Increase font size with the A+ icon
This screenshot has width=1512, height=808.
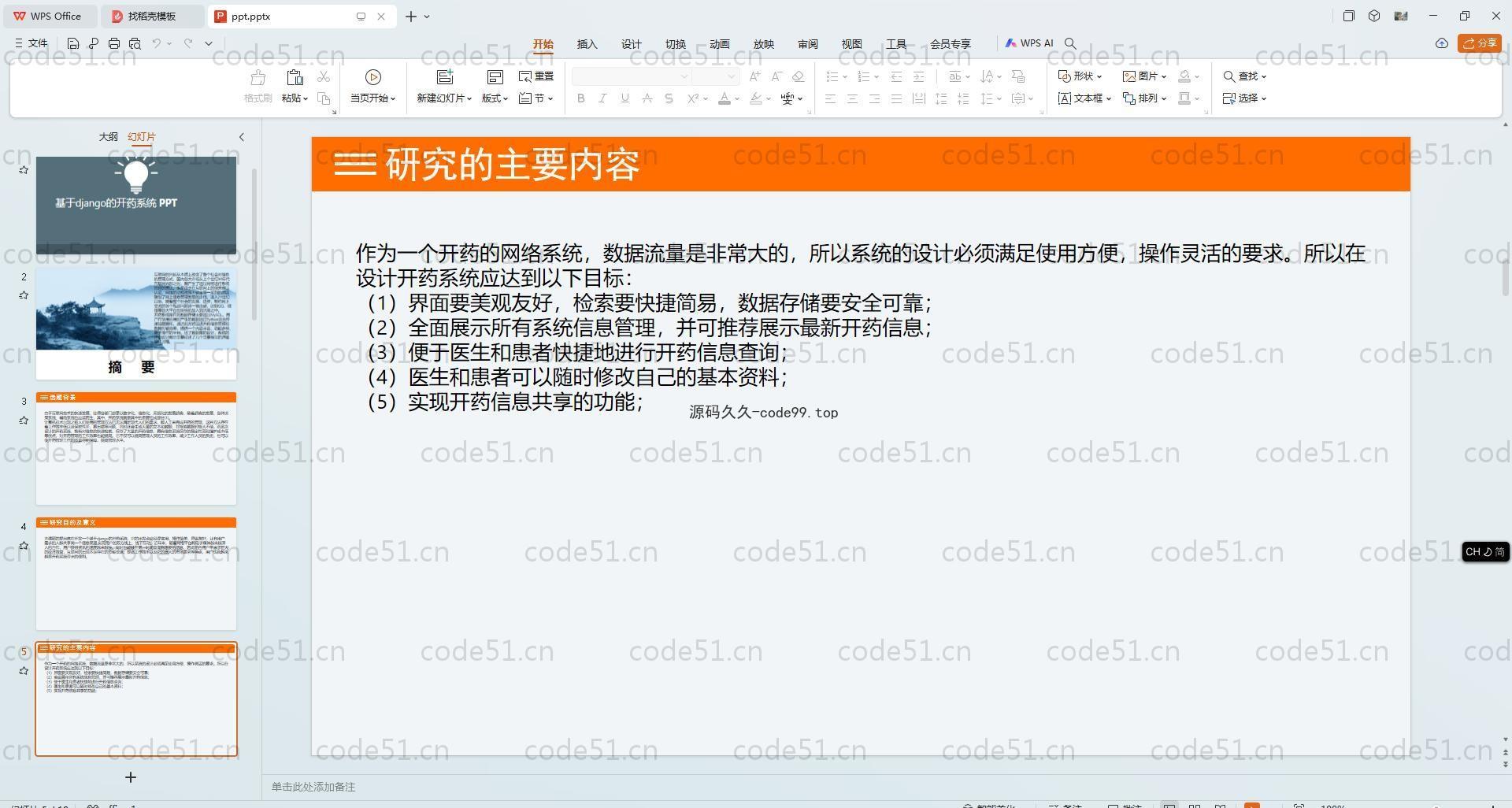click(754, 76)
